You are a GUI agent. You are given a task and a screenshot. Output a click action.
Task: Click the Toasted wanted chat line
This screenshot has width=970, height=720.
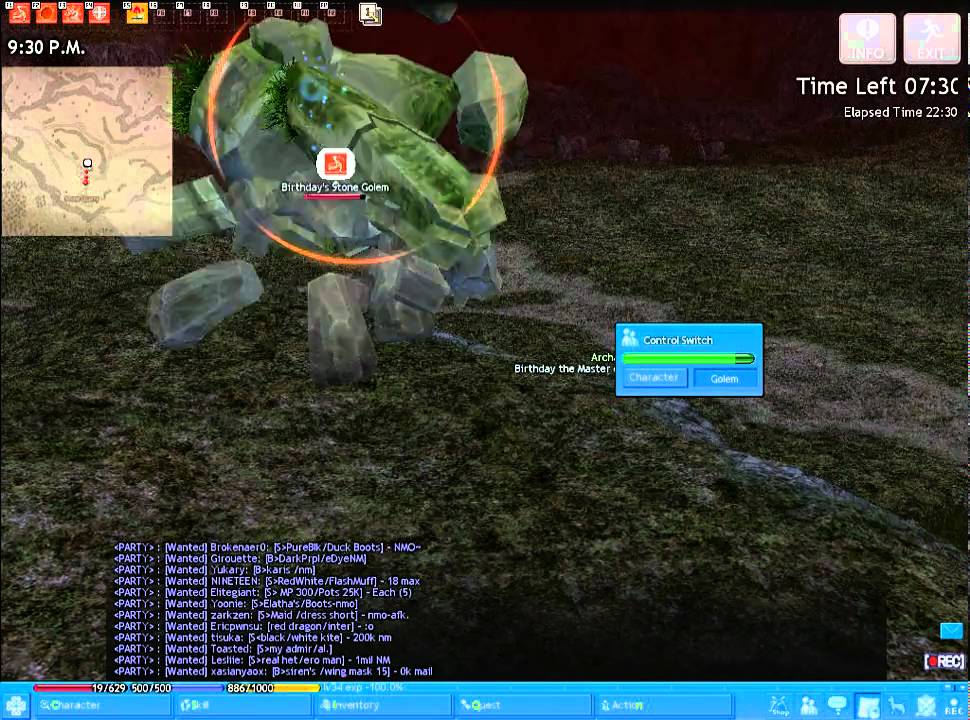(x=223, y=649)
